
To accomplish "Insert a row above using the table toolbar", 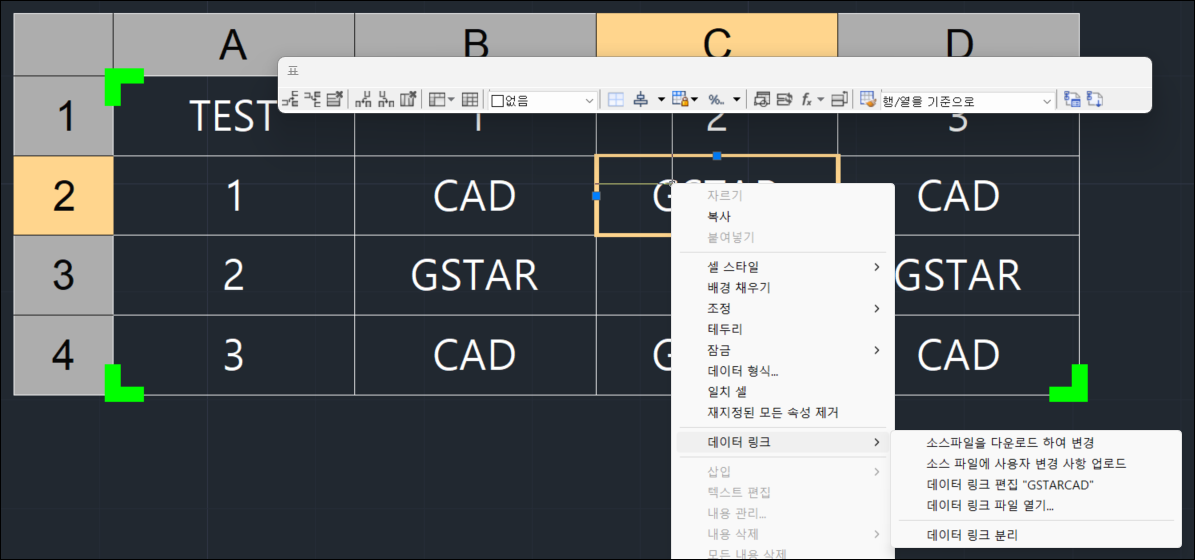I will pos(290,100).
